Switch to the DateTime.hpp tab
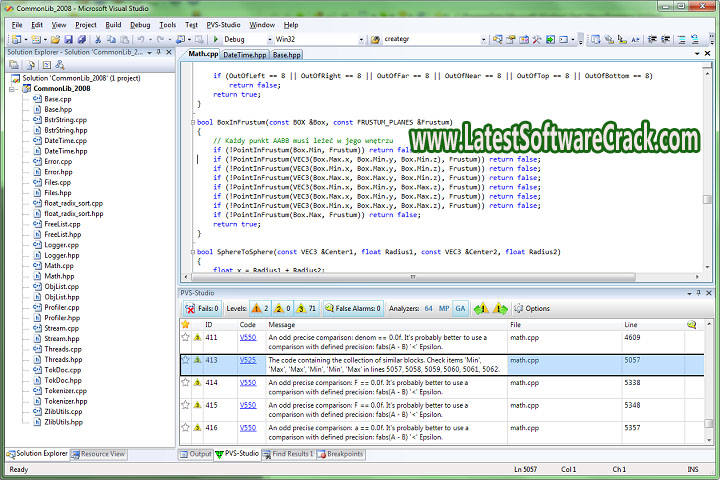 coord(244,55)
